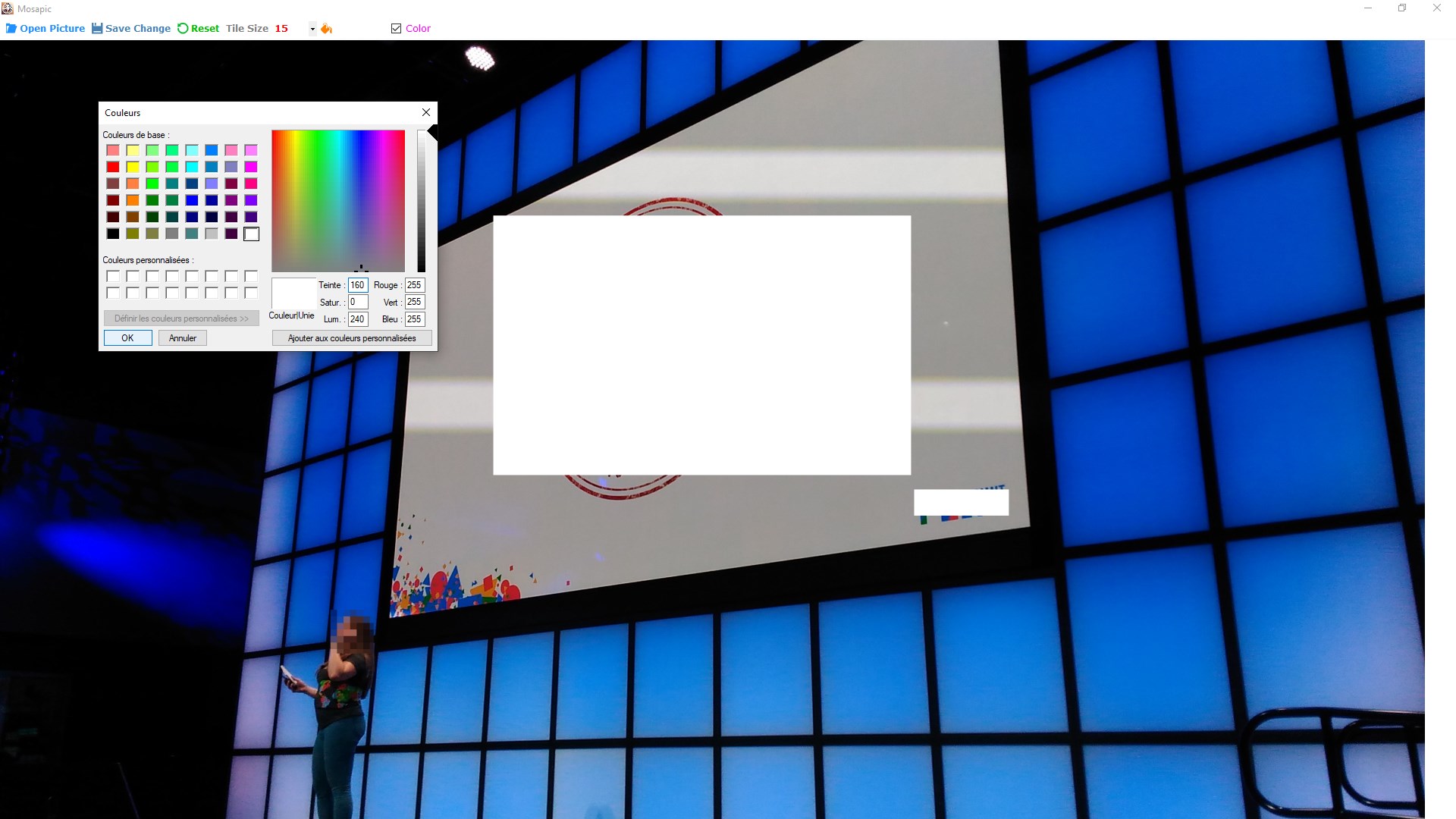Pick the first empty custom color slot

pos(113,277)
